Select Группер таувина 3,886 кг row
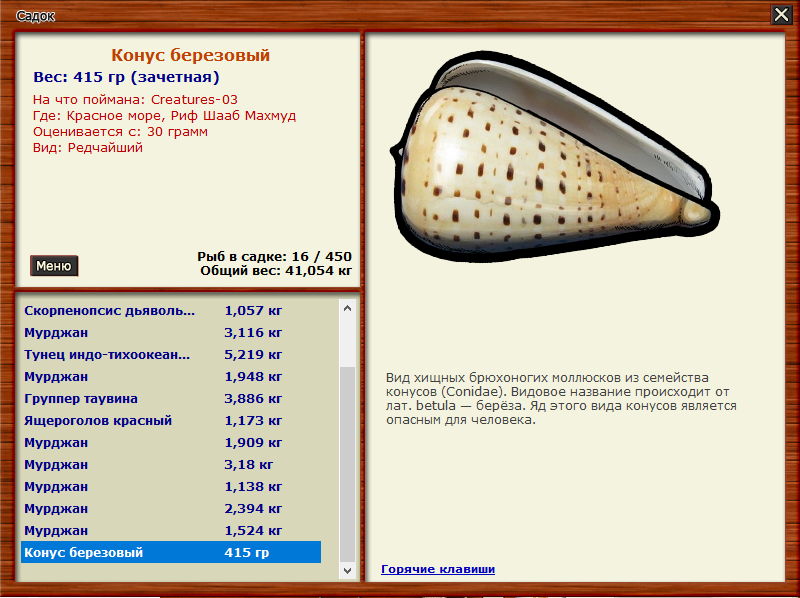The width and height of the screenshot is (800, 598). (171, 398)
